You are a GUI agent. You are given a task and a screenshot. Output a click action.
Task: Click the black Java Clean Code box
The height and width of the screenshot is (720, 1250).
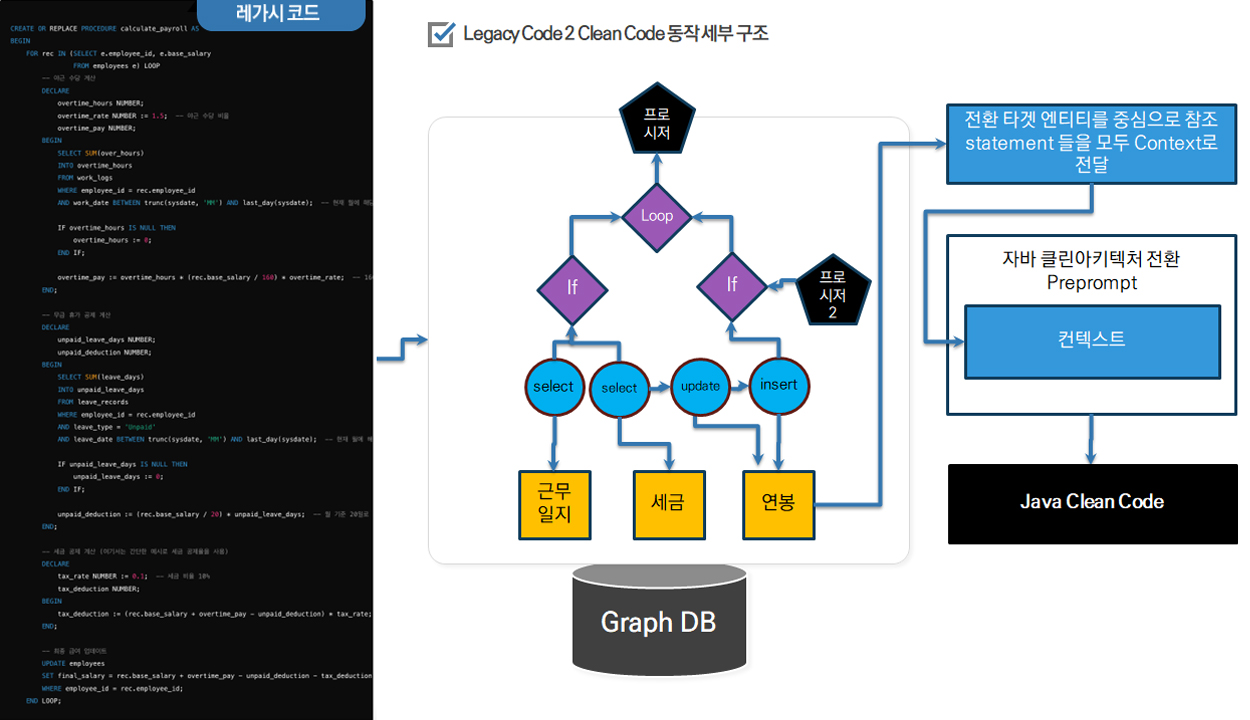click(1091, 502)
